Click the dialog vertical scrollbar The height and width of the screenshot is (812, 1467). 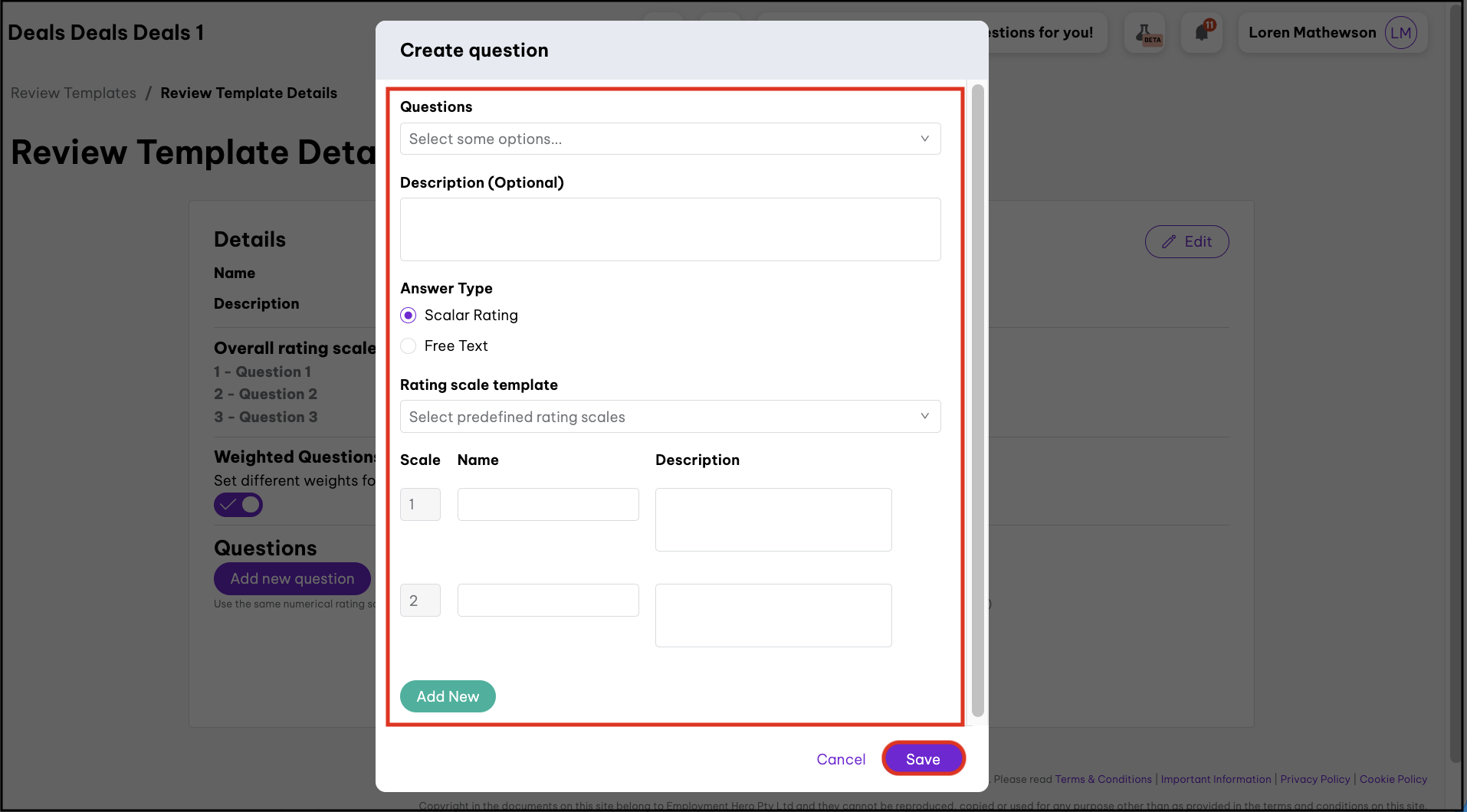(977, 398)
